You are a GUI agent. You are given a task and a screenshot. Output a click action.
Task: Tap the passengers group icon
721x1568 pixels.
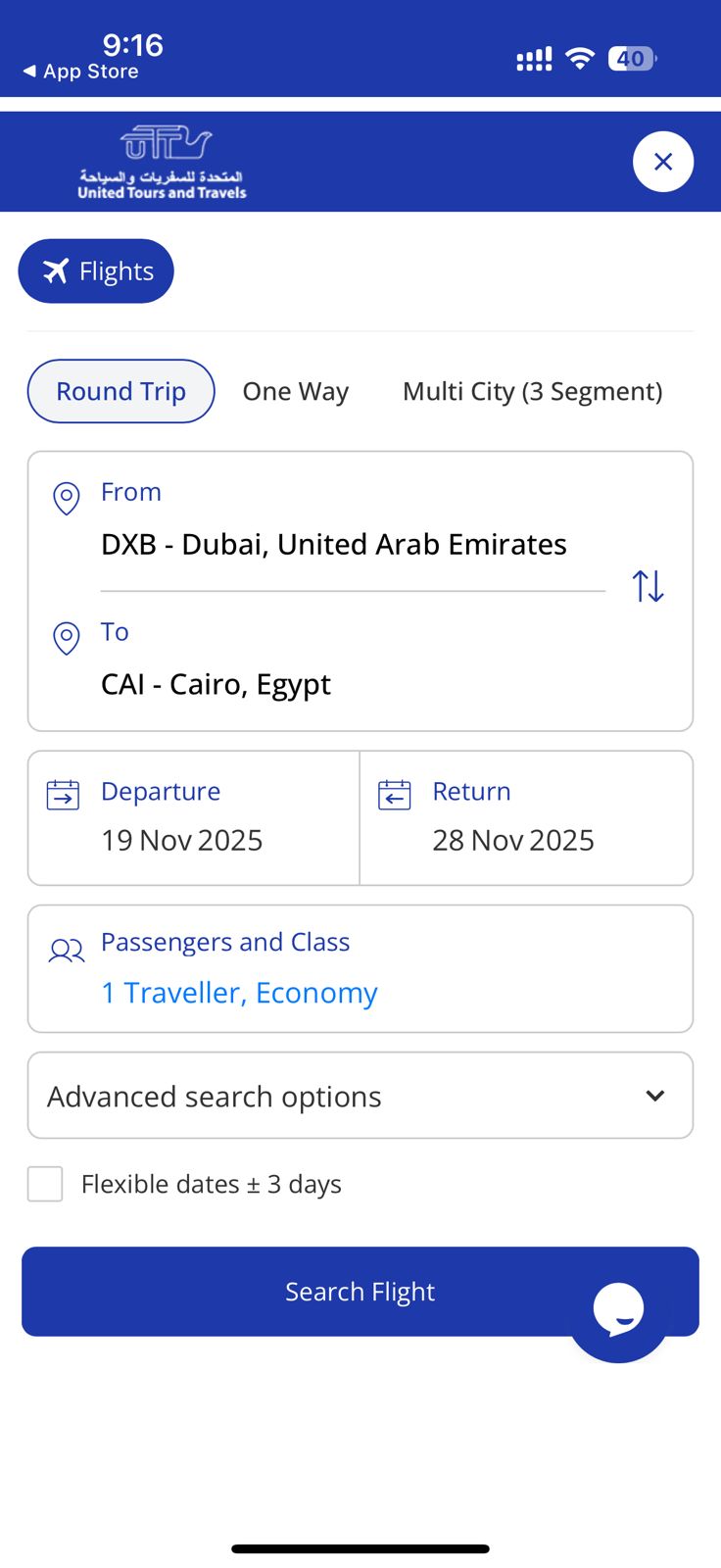point(67,950)
